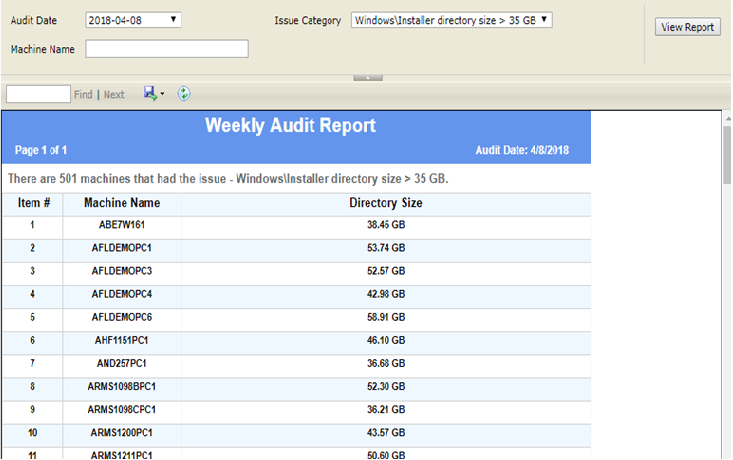Select machine name AND257PC1
This screenshot has height=460, width=733.
click(x=122, y=363)
